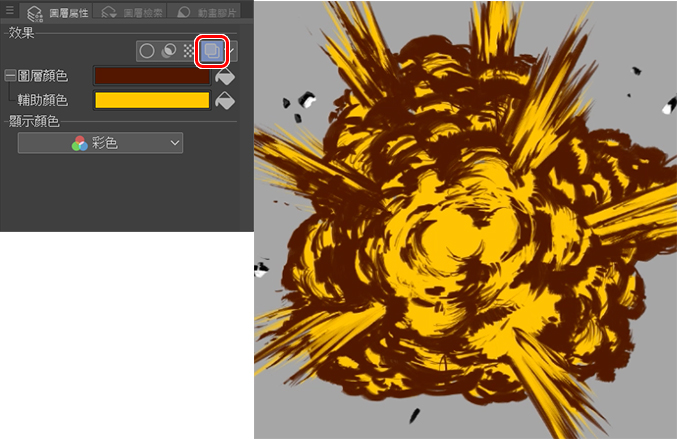
Task: Pick the dark brown layer color swatch
Action: click(152, 76)
